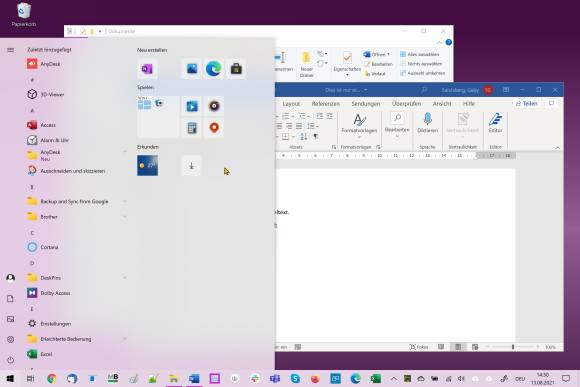Screen dimensions: 580x387
Task: Open the Calculator tile in Start menu
Action: coord(192,128)
